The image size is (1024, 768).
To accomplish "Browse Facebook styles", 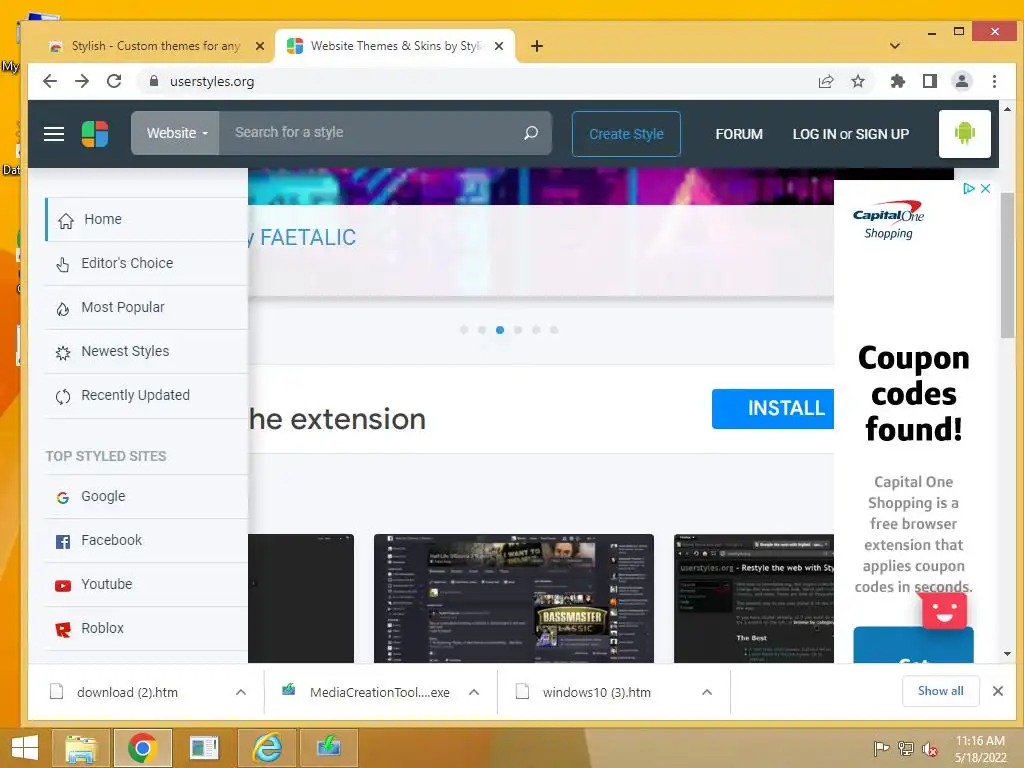I will point(146,540).
